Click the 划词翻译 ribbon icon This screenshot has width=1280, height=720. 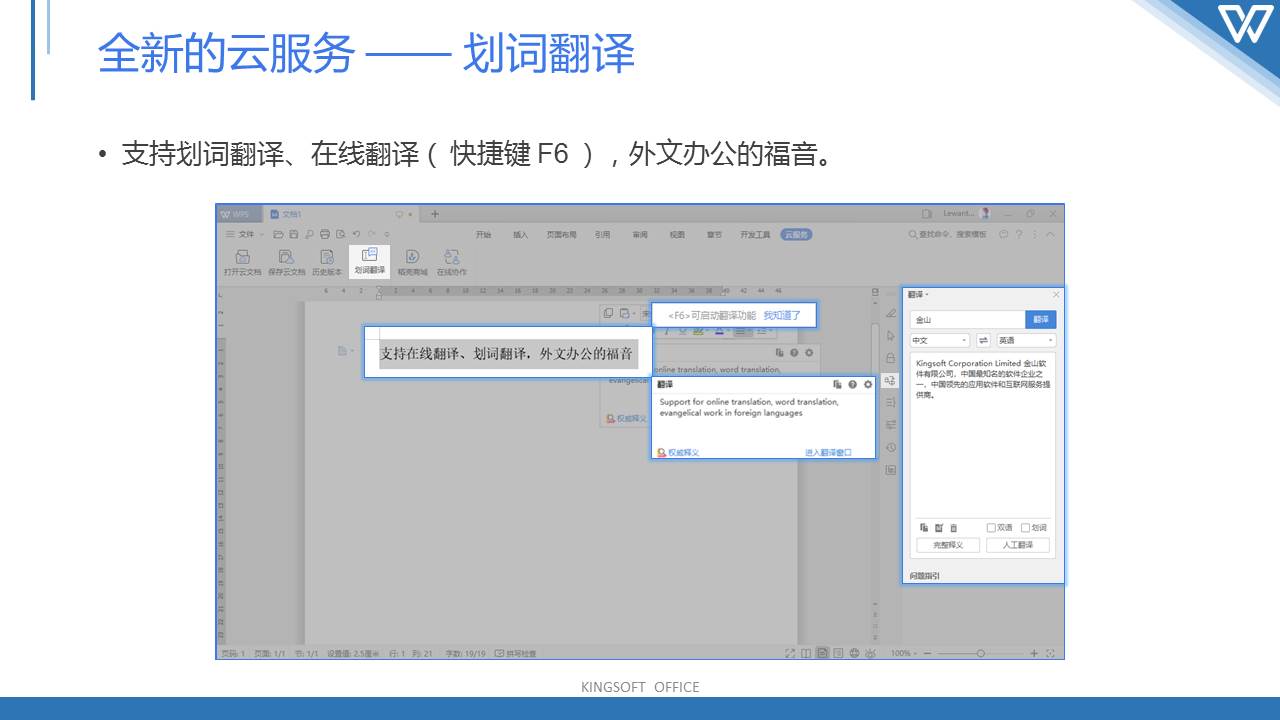(369, 261)
